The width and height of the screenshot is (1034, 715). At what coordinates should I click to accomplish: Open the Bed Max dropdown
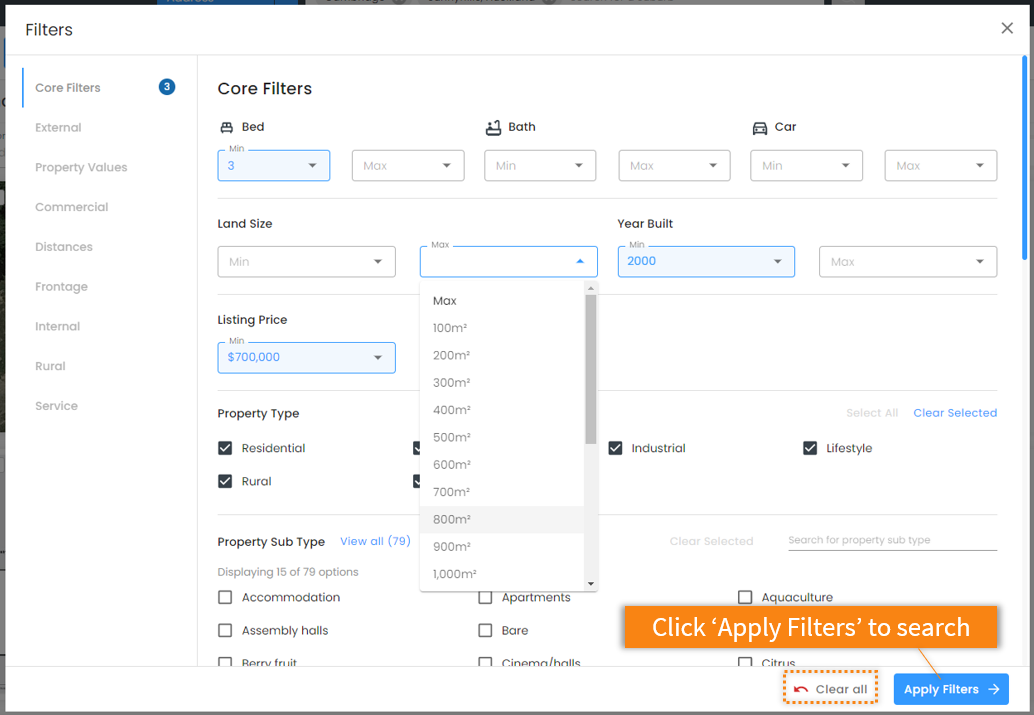(408, 166)
